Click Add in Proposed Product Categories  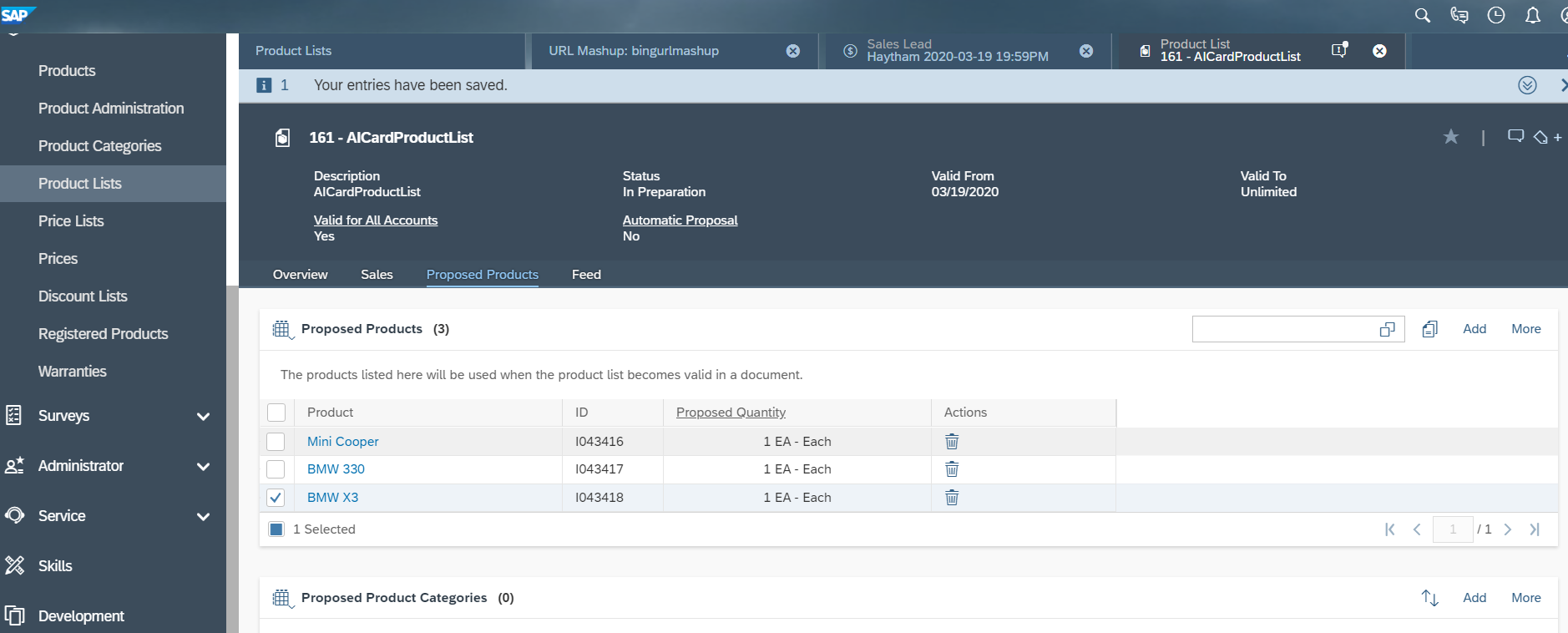point(1474,598)
